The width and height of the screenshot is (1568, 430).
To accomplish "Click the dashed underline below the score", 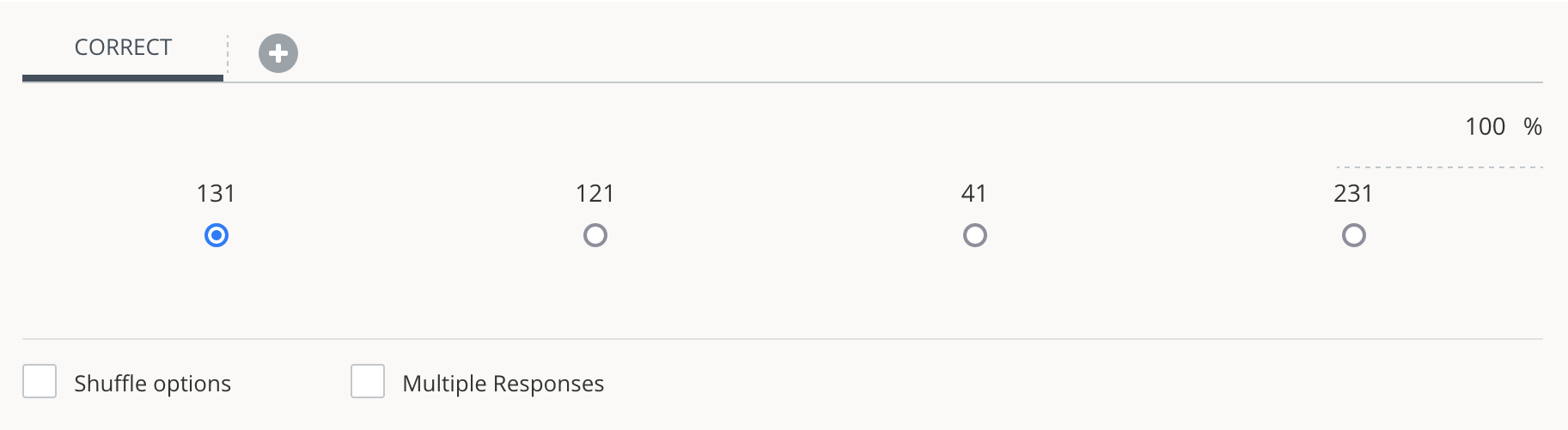I will pos(1439,167).
